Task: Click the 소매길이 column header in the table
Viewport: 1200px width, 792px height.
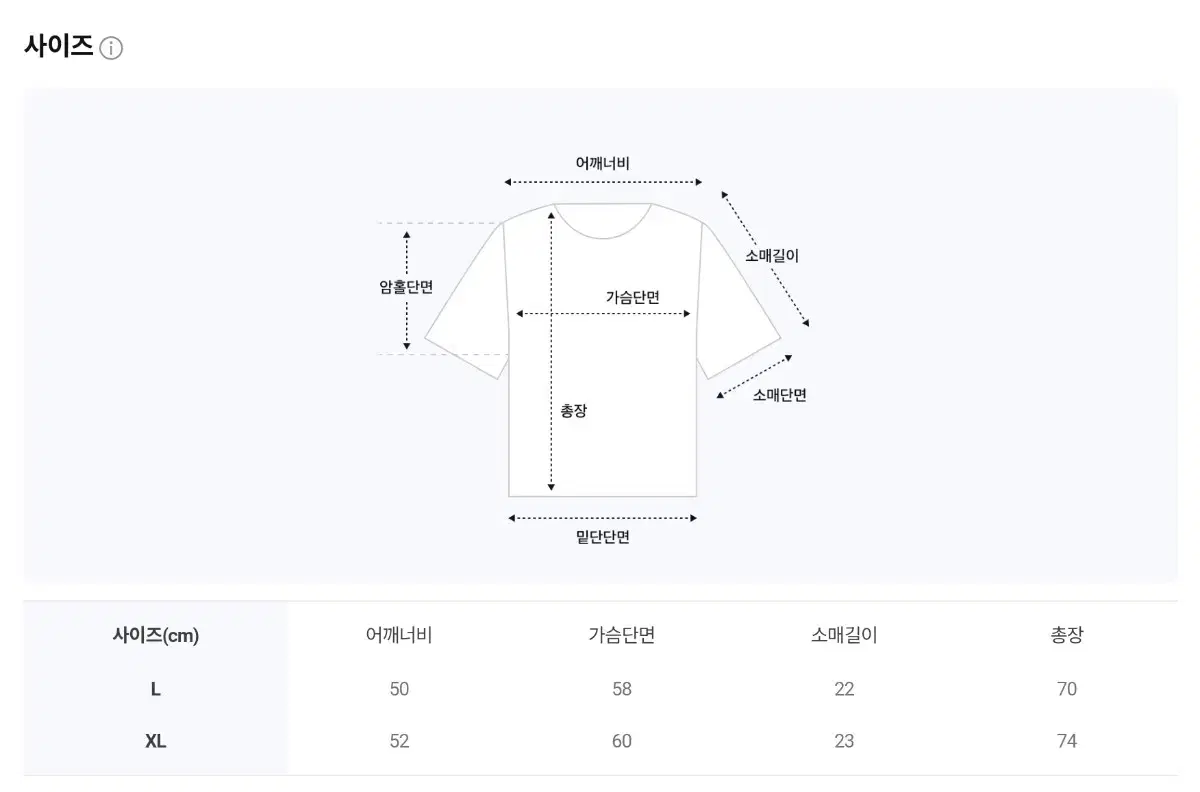Action: coord(844,635)
